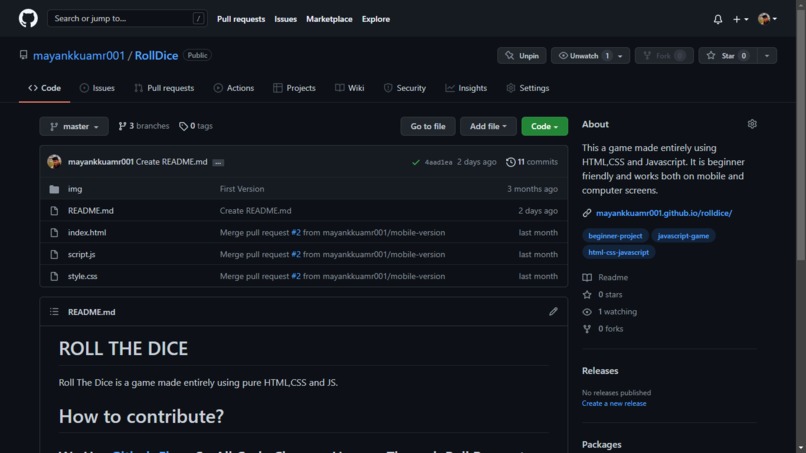Jump to Readme in About sidebar
The image size is (806, 453).
[x=605, y=277]
